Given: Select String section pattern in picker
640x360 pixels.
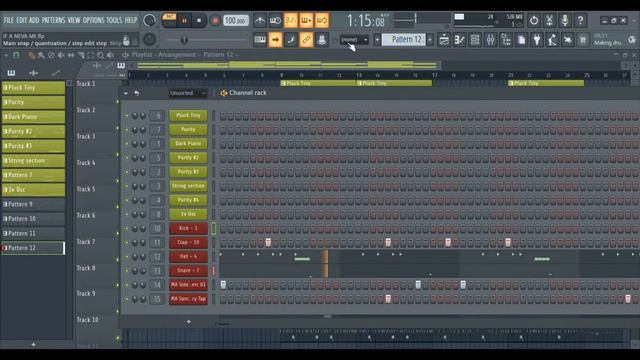Looking at the screenshot, I should point(33,160).
